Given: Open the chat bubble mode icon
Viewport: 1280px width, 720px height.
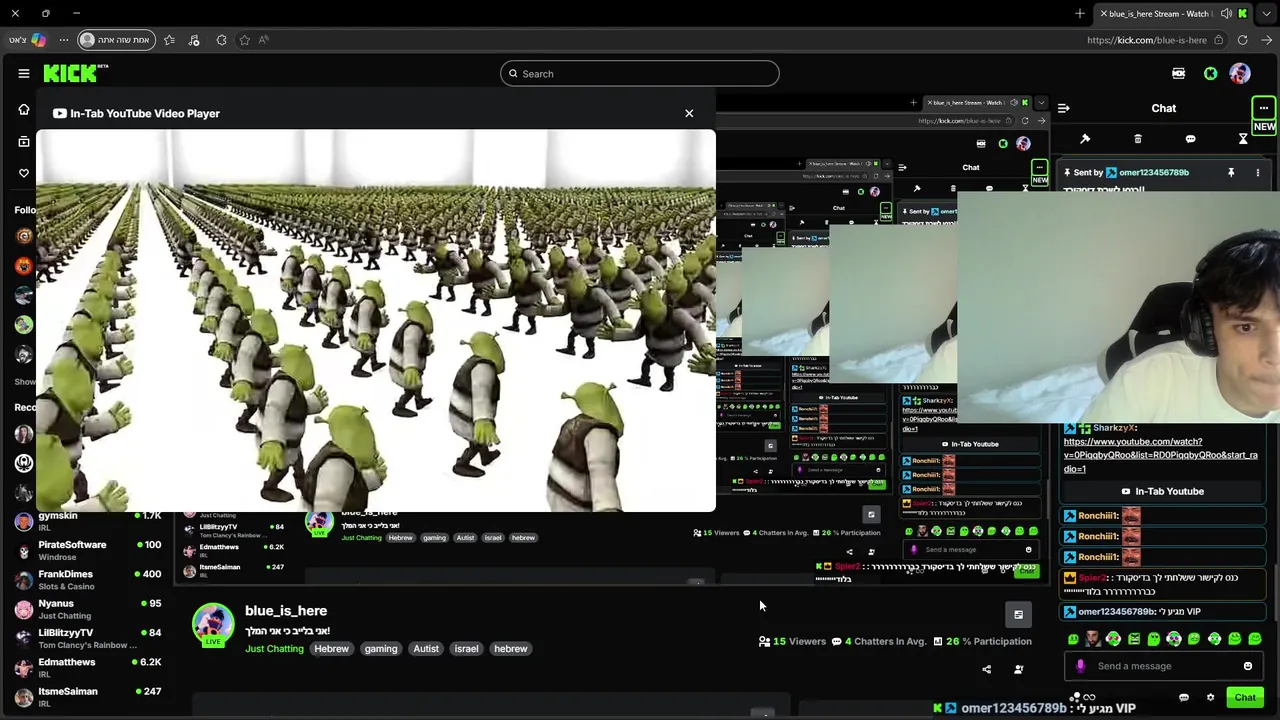Looking at the screenshot, I should point(1190,139).
